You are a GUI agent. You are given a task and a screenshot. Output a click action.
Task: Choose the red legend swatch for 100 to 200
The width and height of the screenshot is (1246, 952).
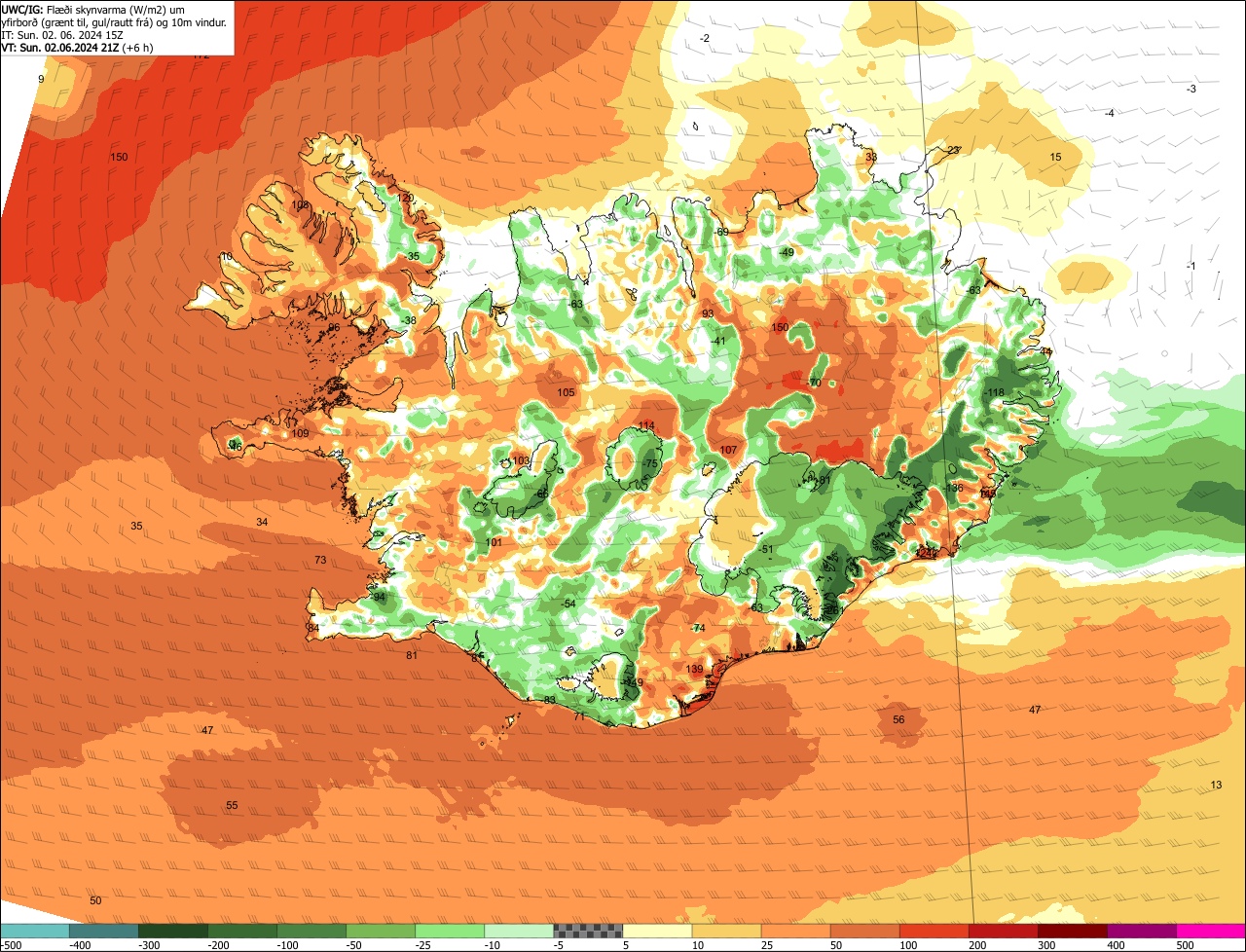[934, 931]
